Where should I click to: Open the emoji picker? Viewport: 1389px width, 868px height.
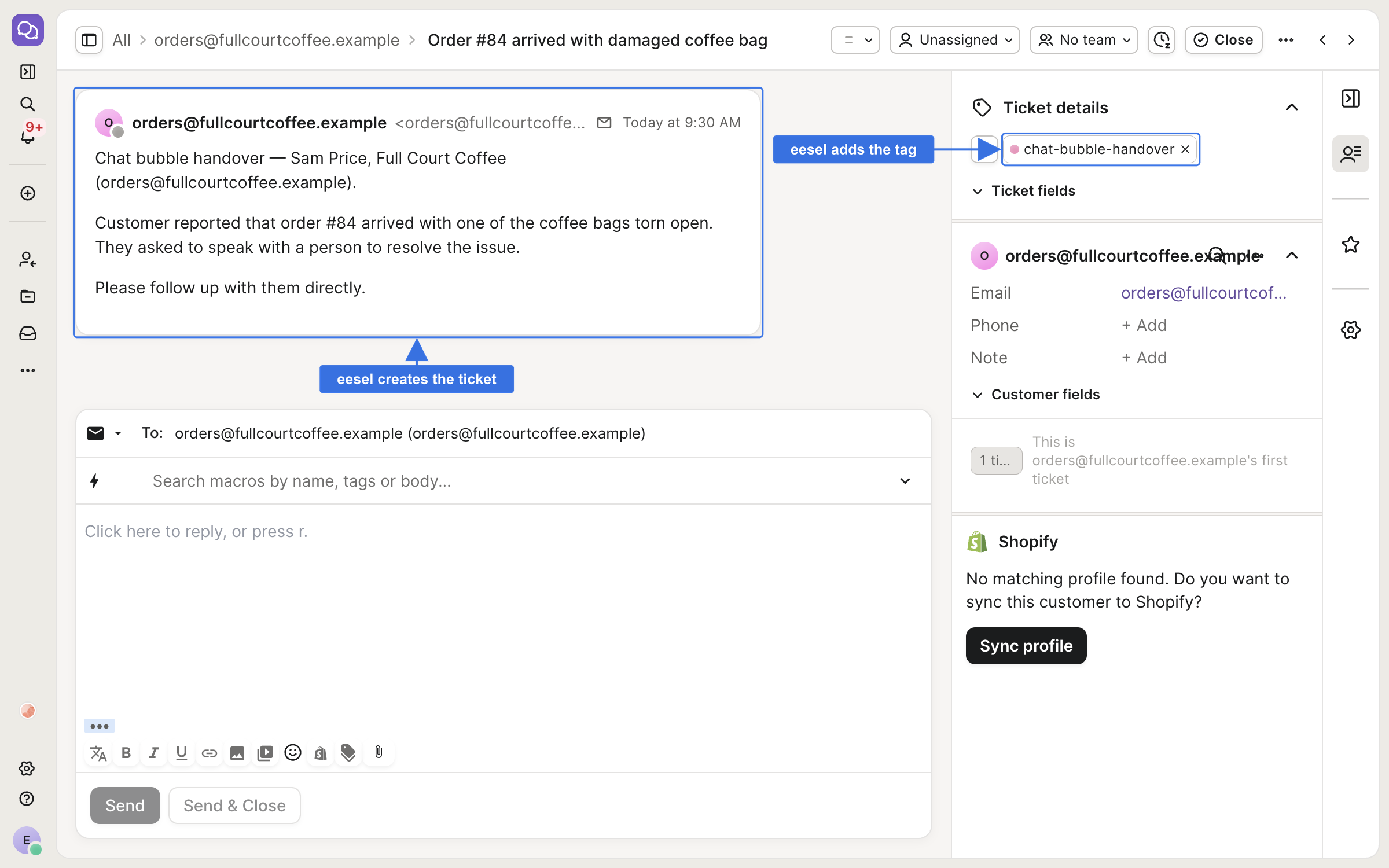[293, 752]
